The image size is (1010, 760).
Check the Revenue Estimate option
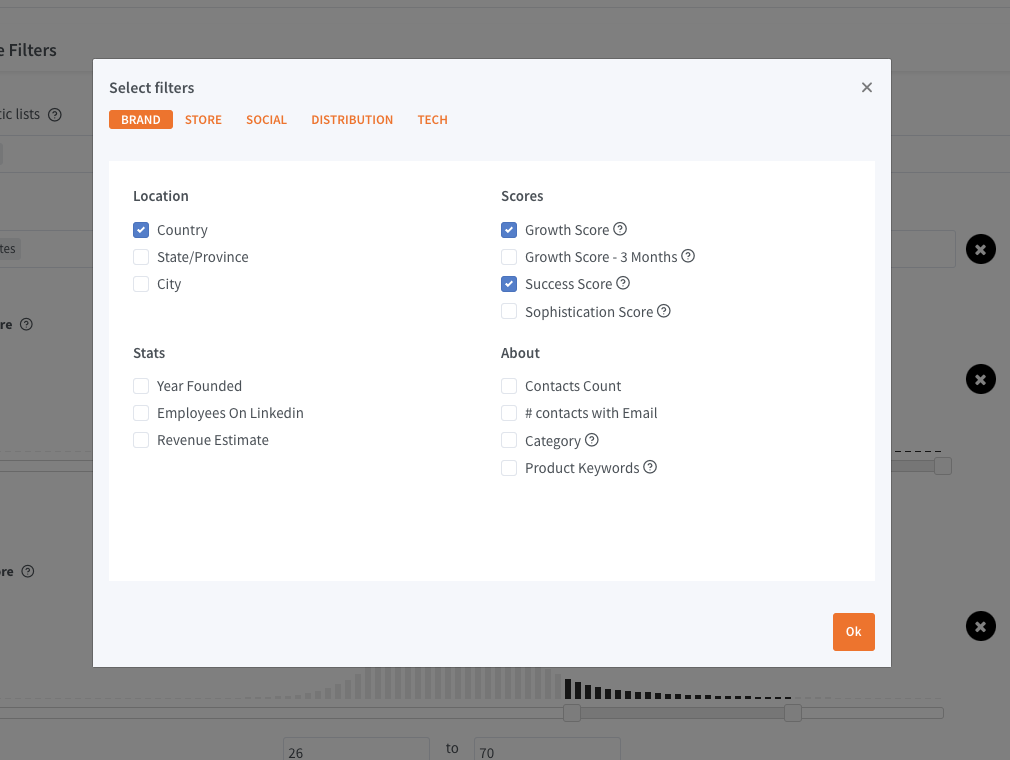pyautogui.click(x=141, y=440)
